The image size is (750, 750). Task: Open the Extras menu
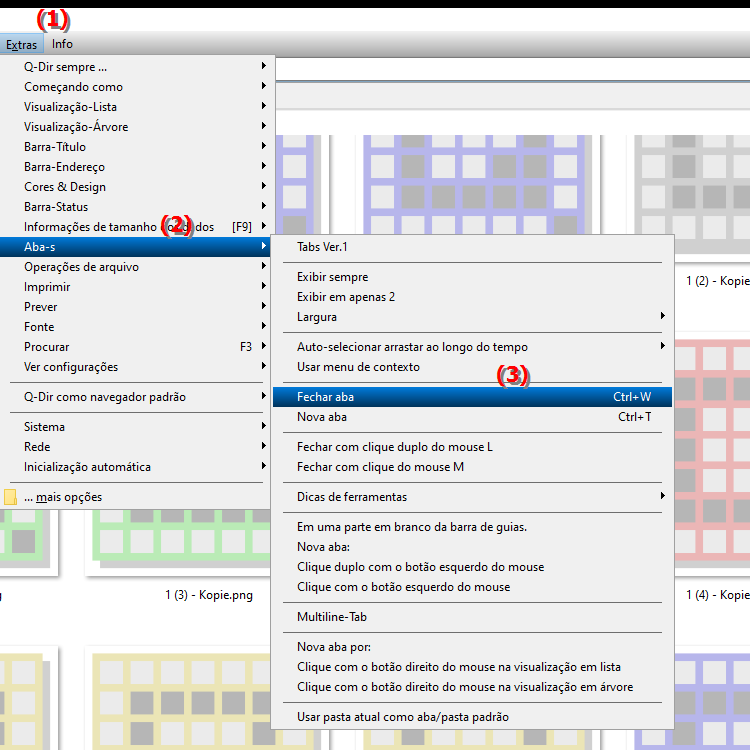[22, 44]
